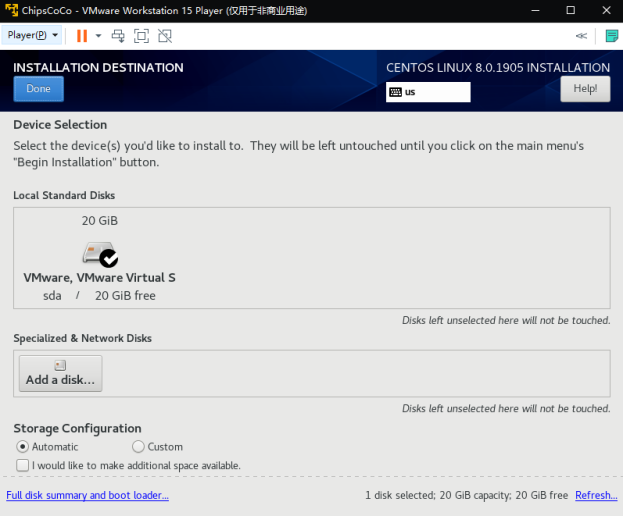Maximize the VMware Player window
Image resolution: width=623 pixels, height=517 pixels.
click(x=570, y=10)
